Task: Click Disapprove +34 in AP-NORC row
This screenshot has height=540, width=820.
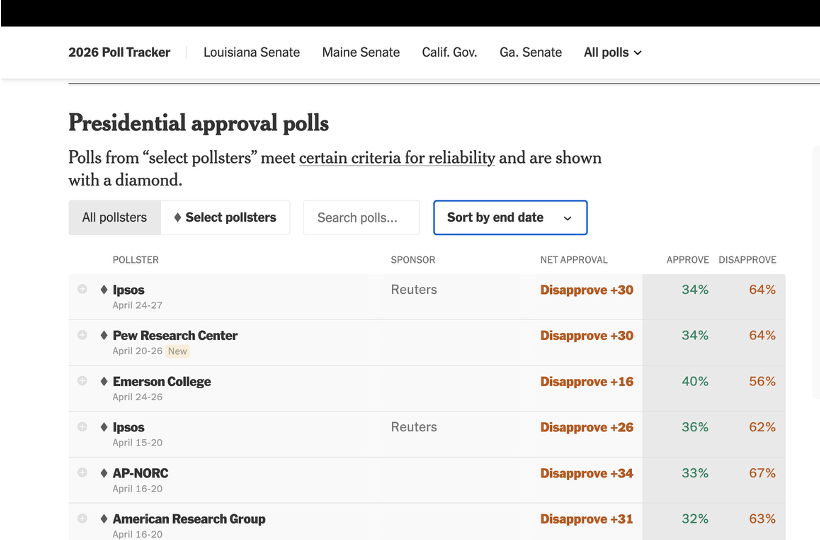Action: tap(587, 473)
